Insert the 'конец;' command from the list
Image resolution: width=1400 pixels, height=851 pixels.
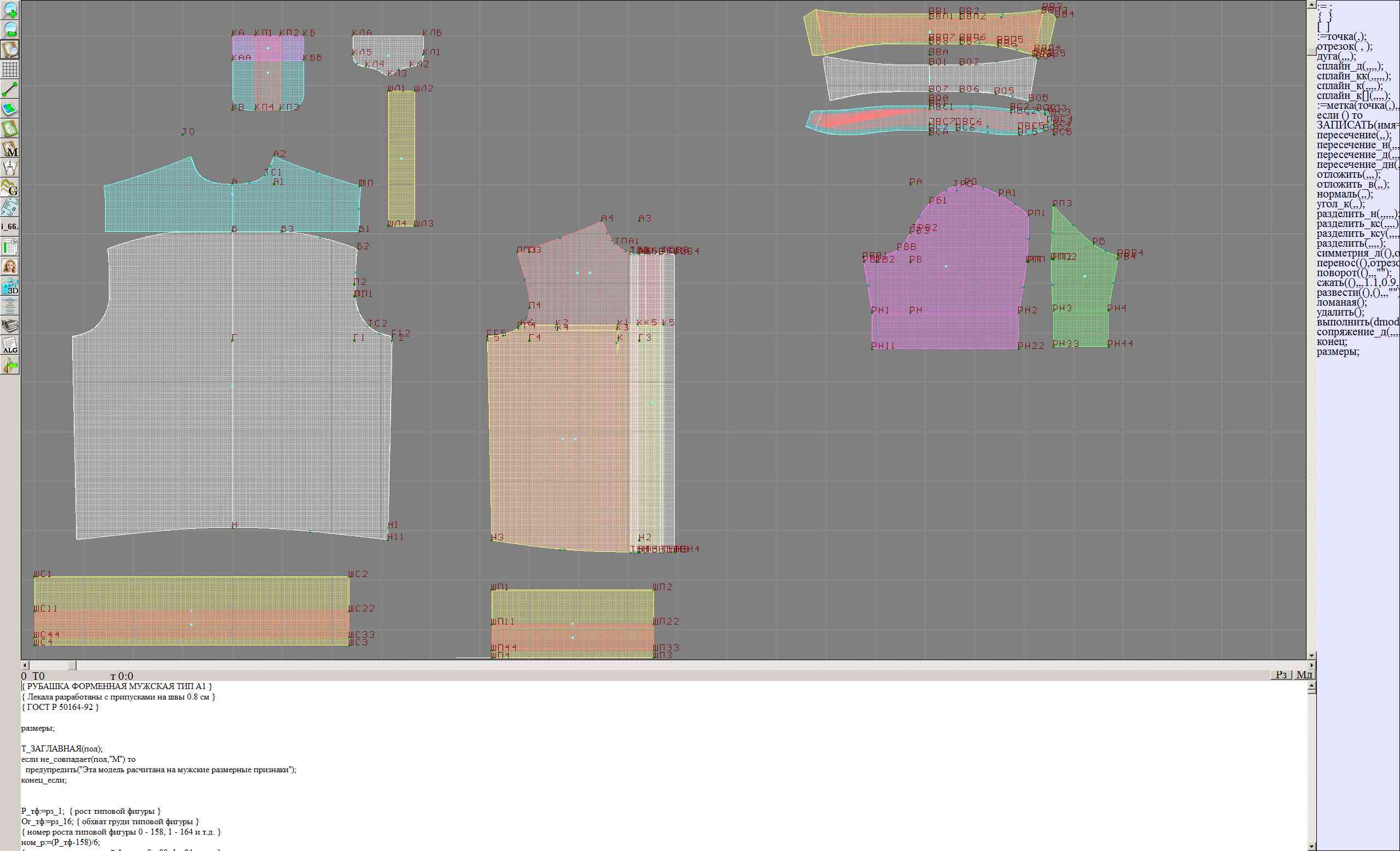(x=1332, y=341)
